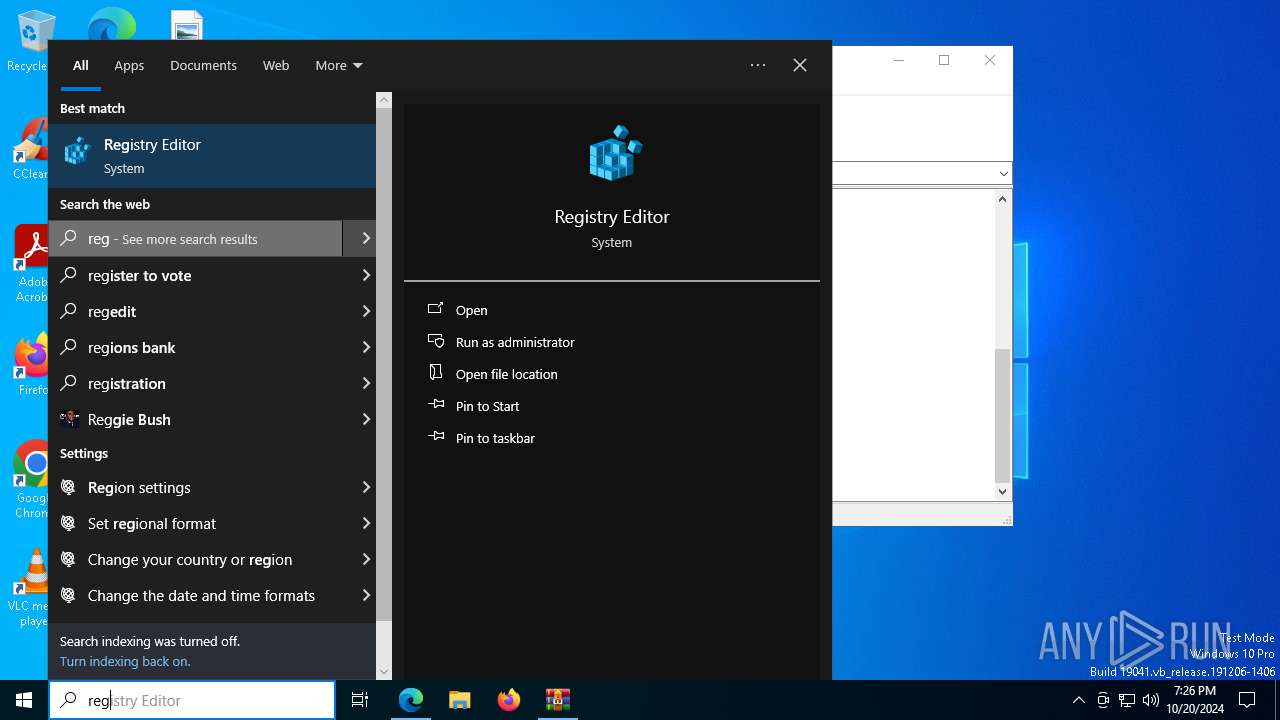Click the Region settings gear icon

68,487
